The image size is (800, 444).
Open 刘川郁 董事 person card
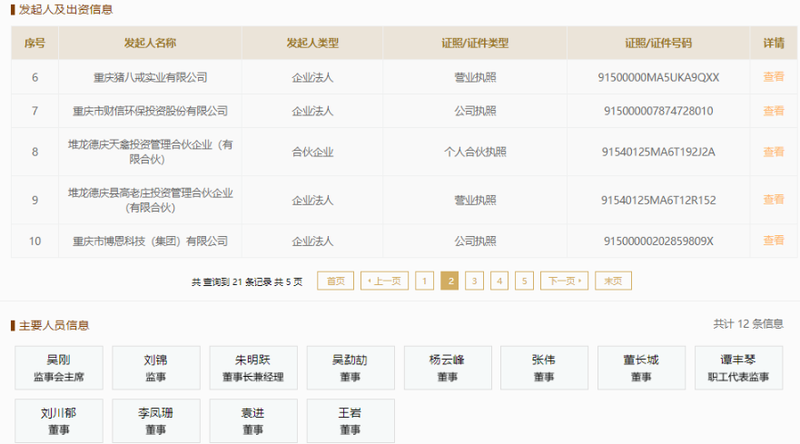coord(59,421)
